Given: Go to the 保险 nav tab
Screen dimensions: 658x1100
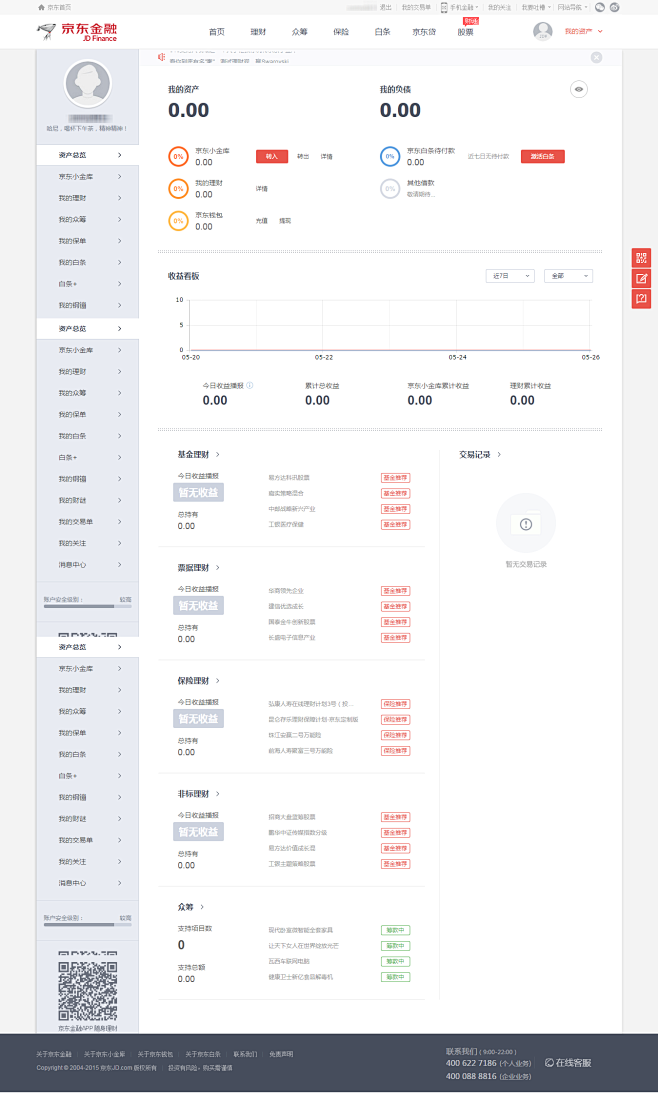Looking at the screenshot, I should [x=341, y=32].
